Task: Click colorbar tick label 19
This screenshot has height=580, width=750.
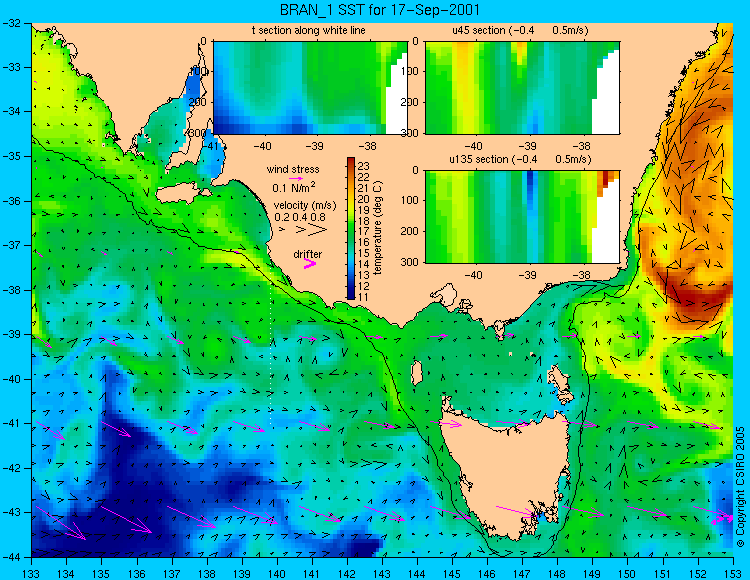Action: coord(363,210)
